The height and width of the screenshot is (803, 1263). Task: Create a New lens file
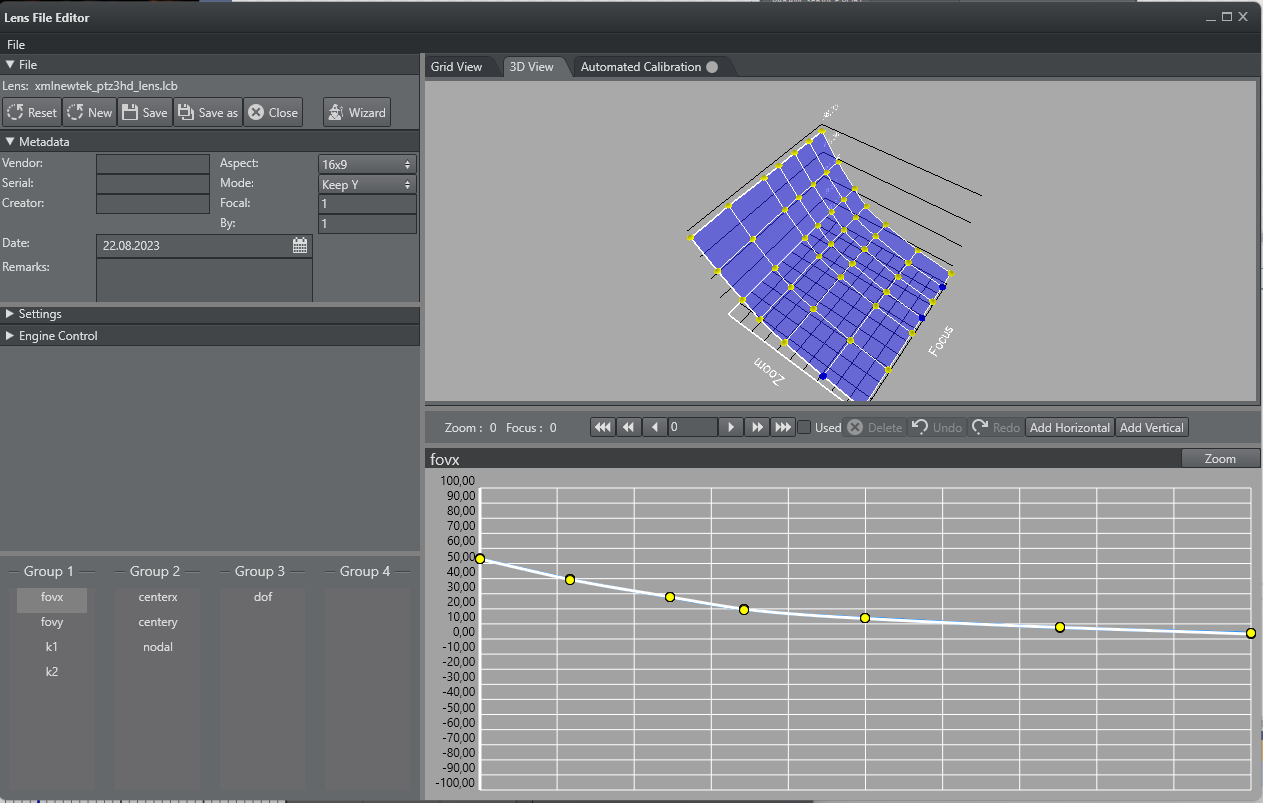pos(90,113)
